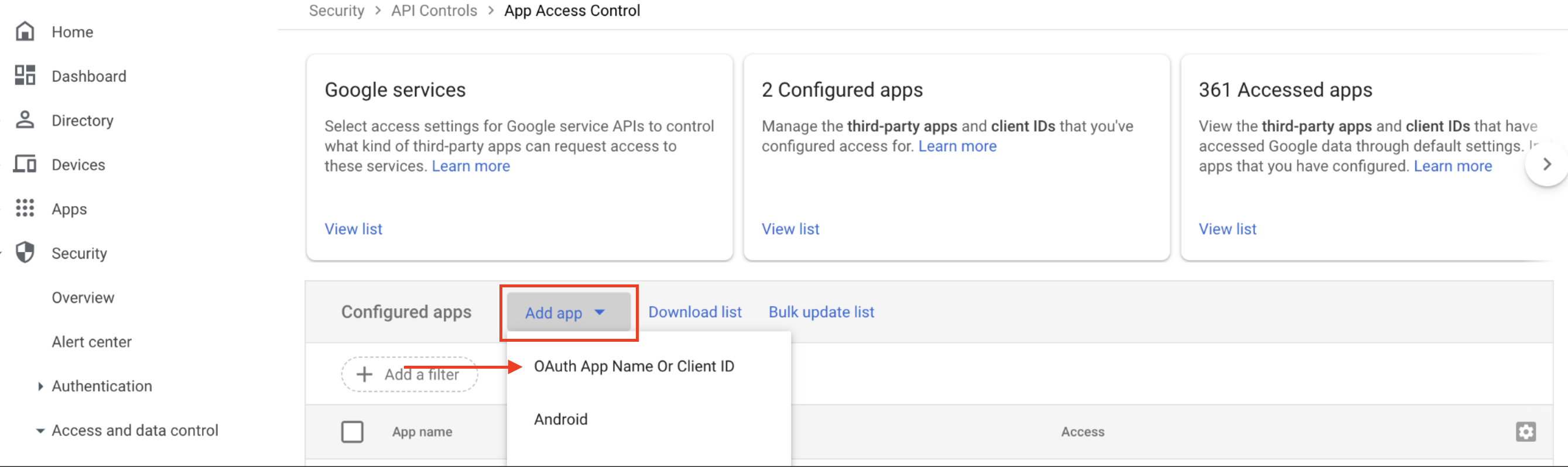The height and width of the screenshot is (467, 1568).
Task: Open Learn more in Configured apps card
Action: 957,146
